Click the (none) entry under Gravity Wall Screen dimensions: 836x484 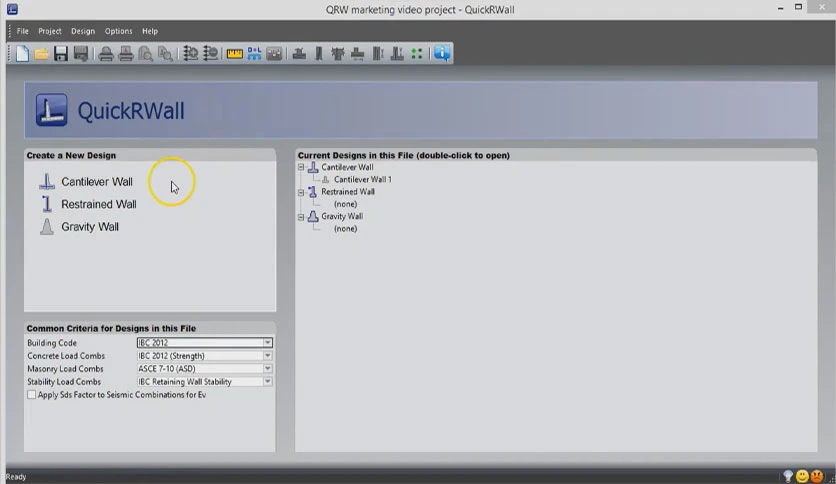tap(345, 228)
